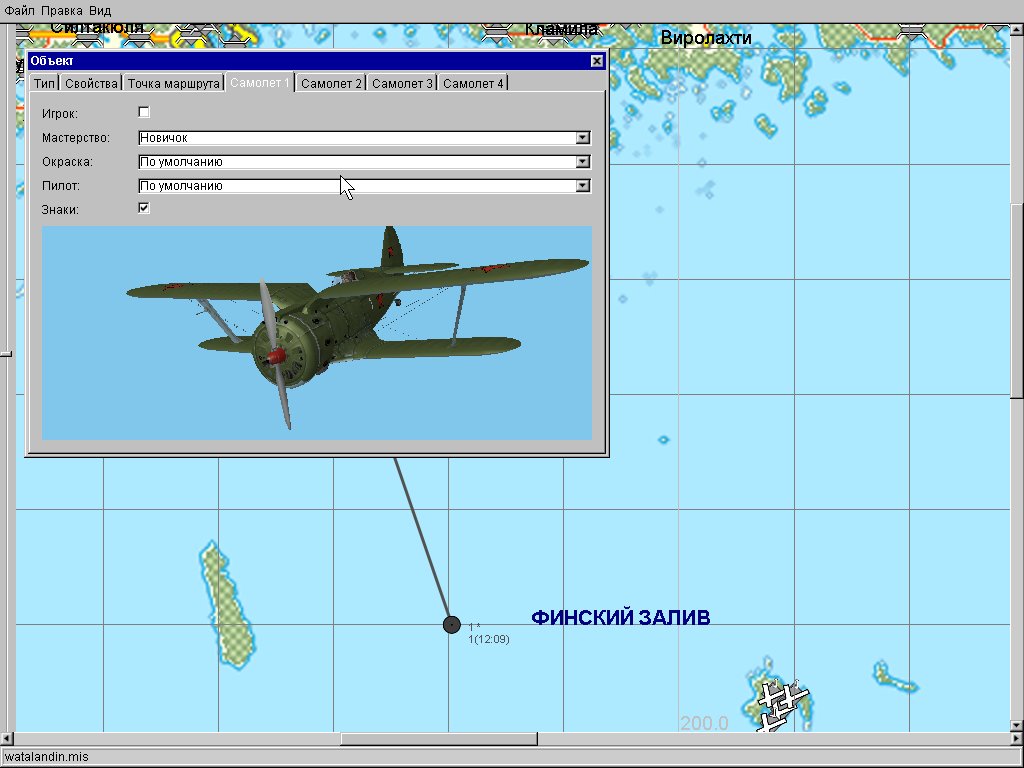This screenshot has width=1024, height=768.
Task: Click the white aircraft icons on the island
Action: click(779, 702)
